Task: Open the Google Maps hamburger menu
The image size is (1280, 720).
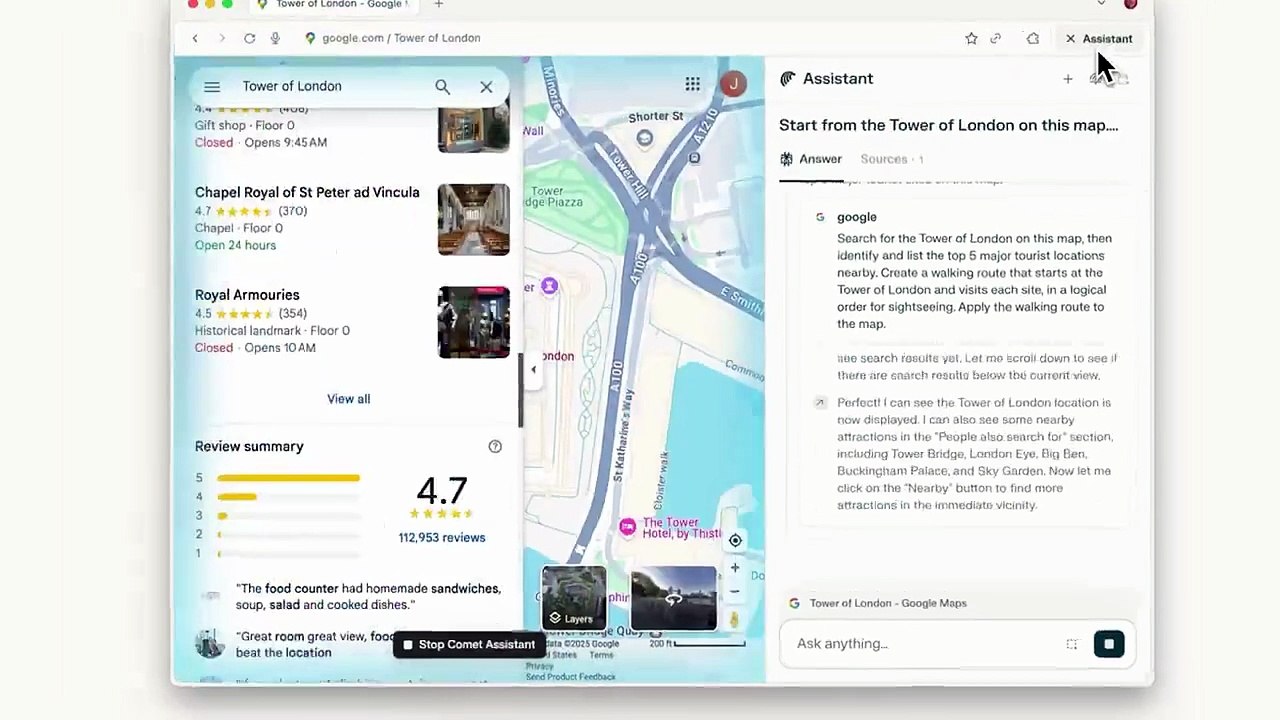Action: click(212, 87)
